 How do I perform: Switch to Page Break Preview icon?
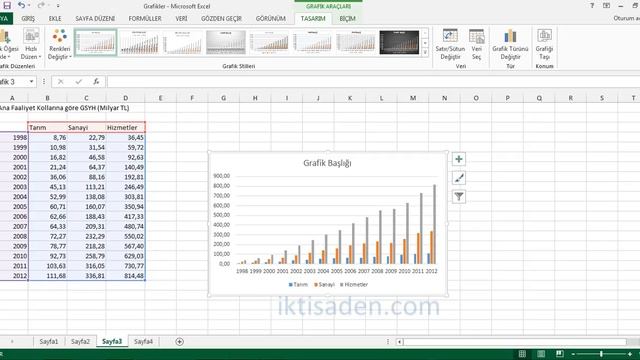(x=560, y=354)
